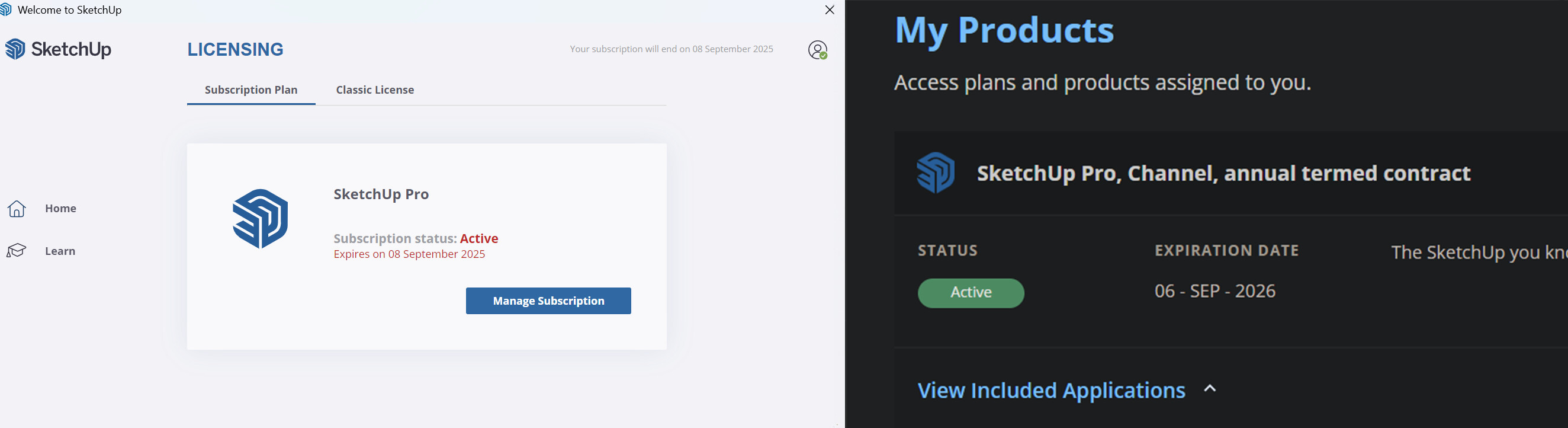Click the Learn graduation cap icon
1568x428 pixels.
17,251
